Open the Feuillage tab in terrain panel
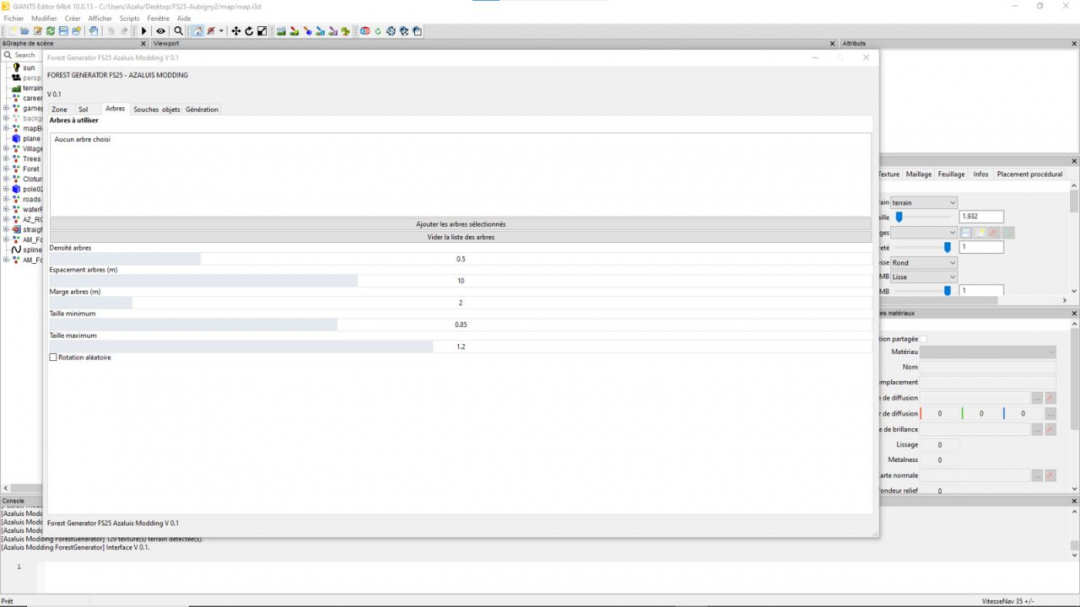The width and height of the screenshot is (1080, 607). [951, 174]
